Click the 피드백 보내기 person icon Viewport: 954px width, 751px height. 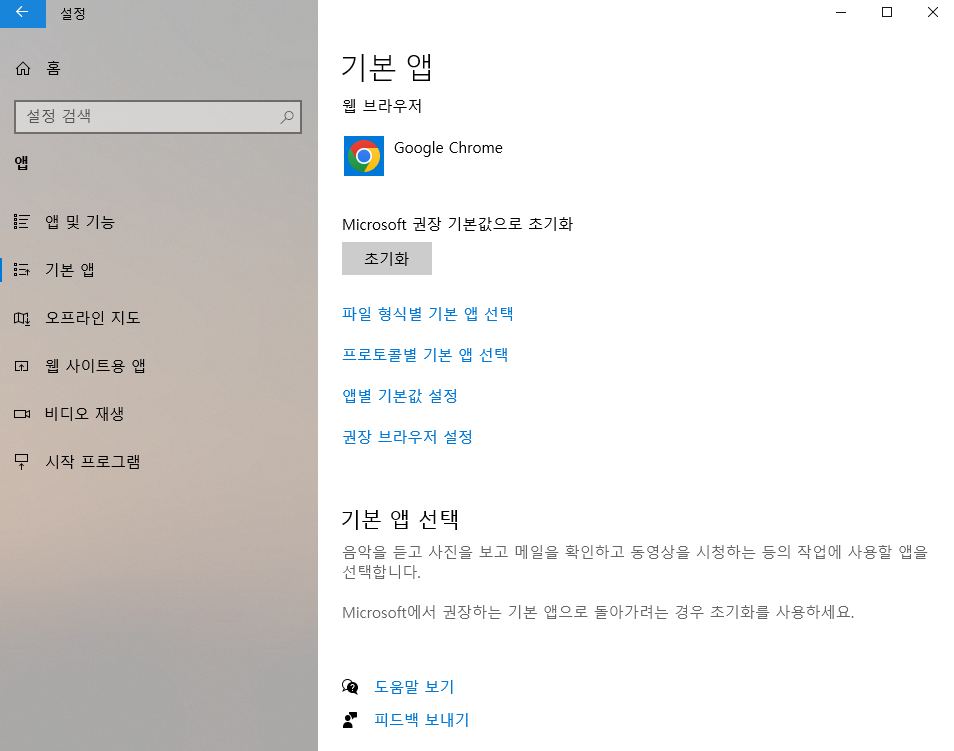(x=350, y=720)
